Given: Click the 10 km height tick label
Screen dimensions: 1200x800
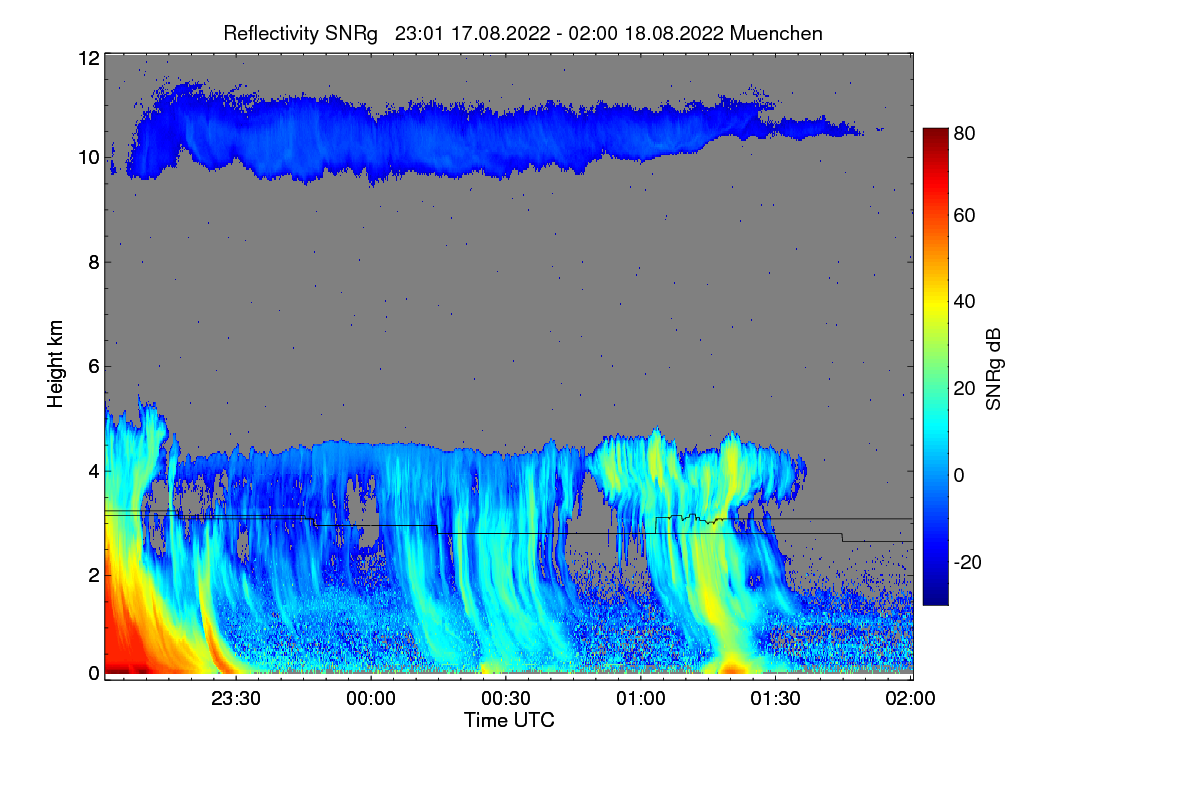Looking at the screenshot, I should [89, 157].
